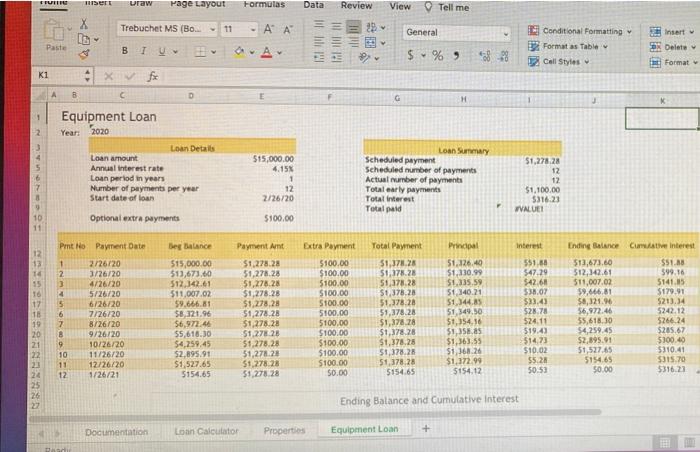Viewport: 700px width, 452px height.
Task: Apply the red font color
Action: (267, 52)
